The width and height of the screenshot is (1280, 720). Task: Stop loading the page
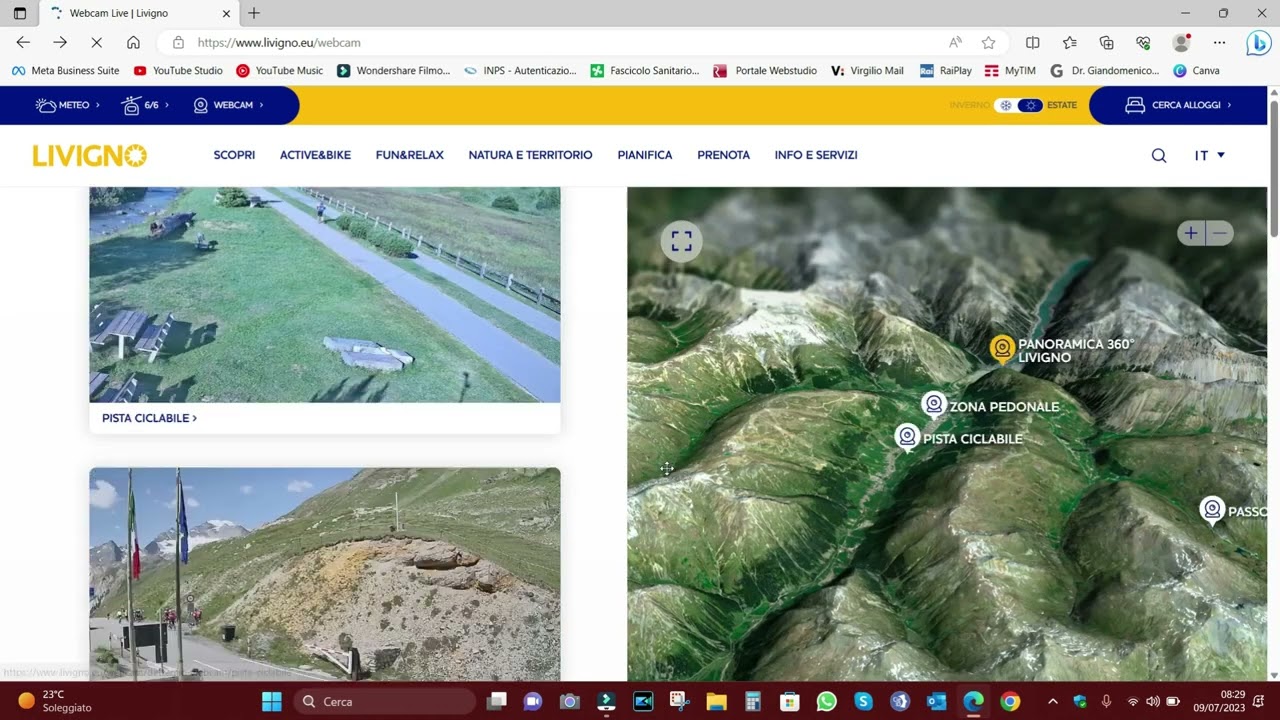tap(96, 42)
